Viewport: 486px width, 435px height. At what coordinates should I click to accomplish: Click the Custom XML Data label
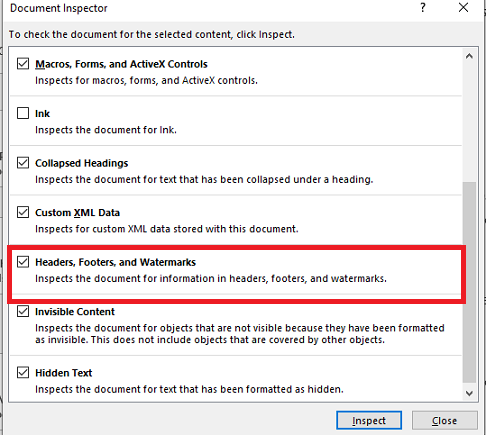[77, 213]
